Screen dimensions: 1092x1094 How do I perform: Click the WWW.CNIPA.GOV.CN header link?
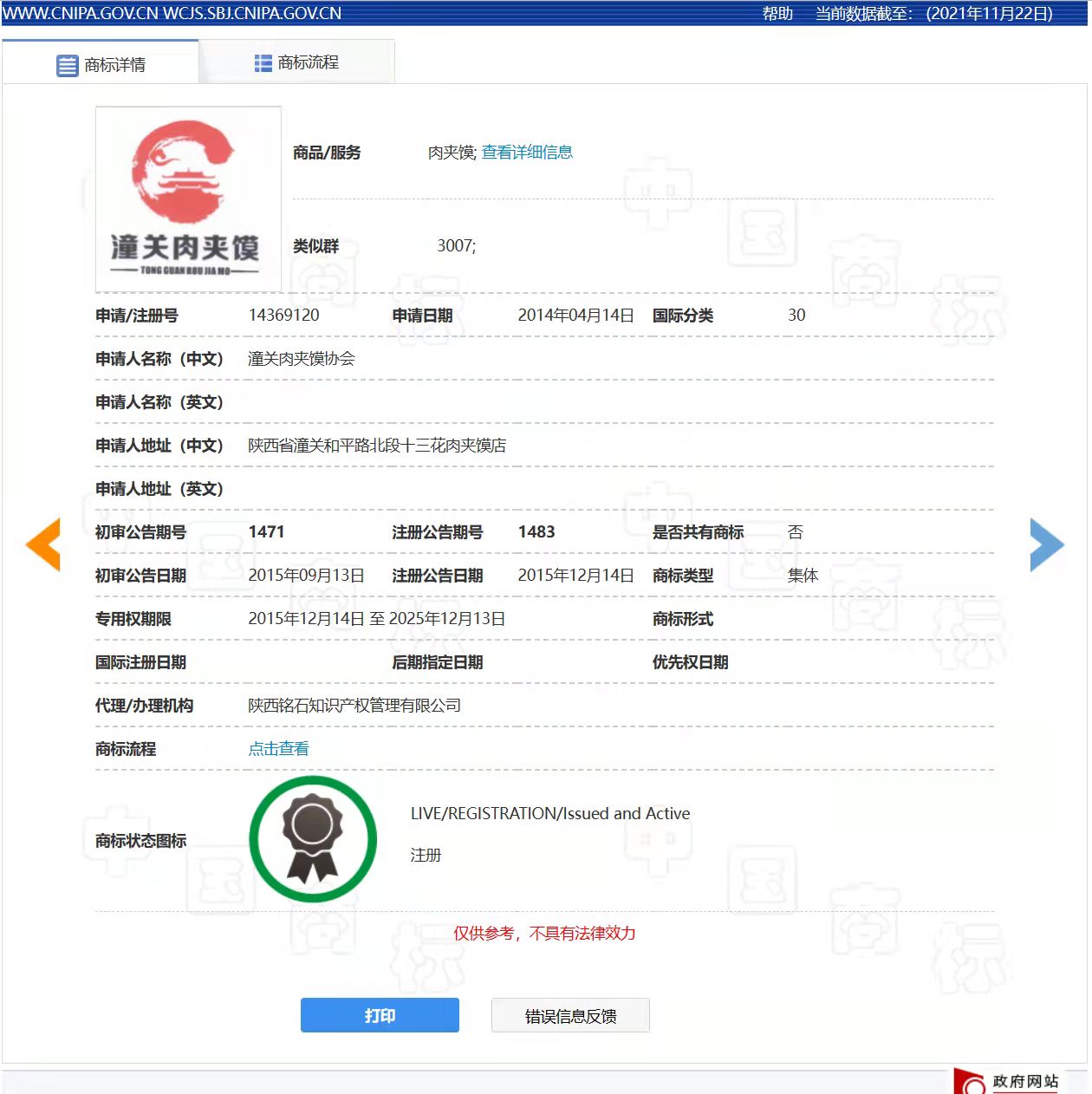(81, 13)
